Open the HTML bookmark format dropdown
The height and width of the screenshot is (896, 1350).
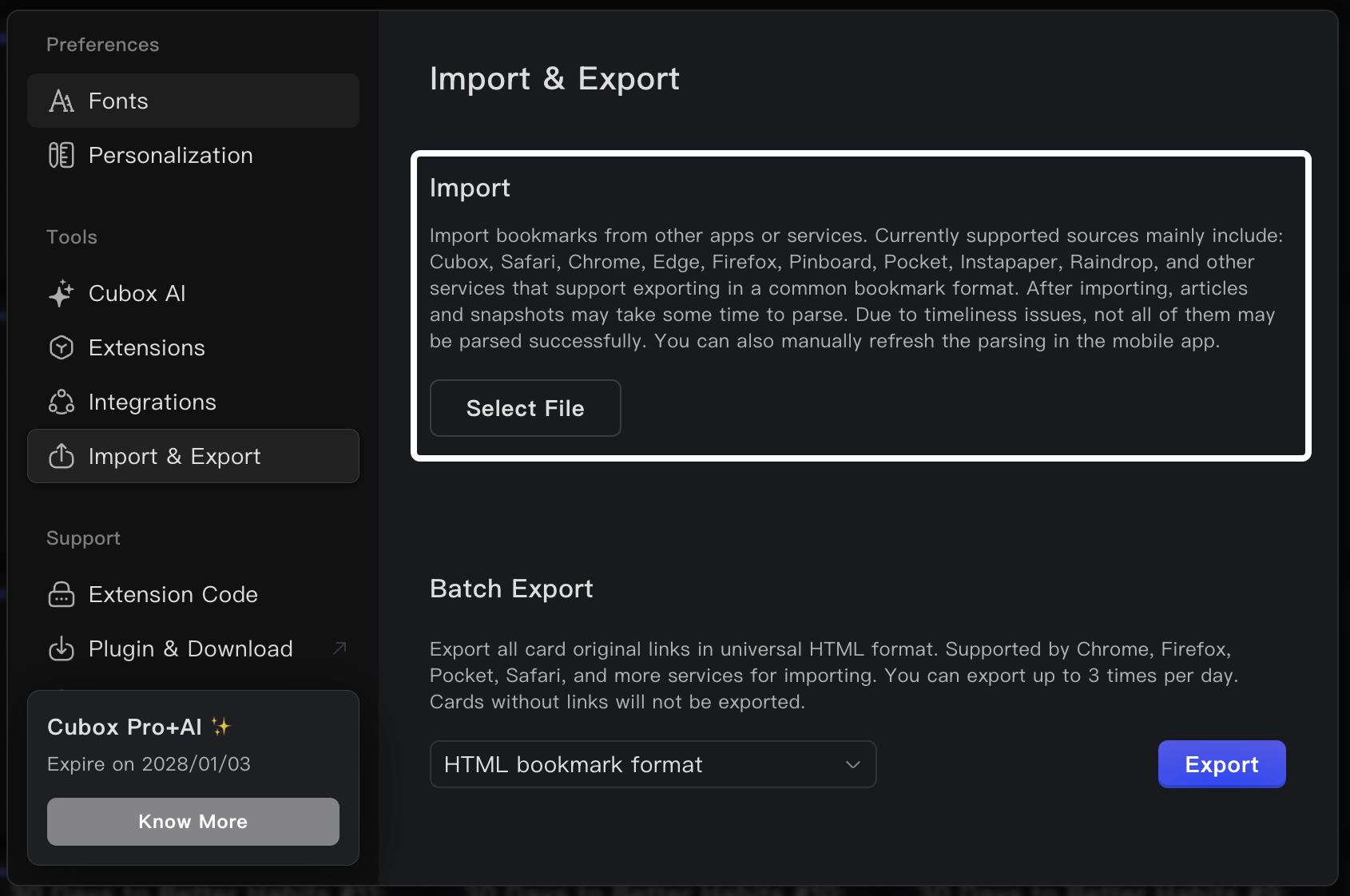tap(653, 764)
